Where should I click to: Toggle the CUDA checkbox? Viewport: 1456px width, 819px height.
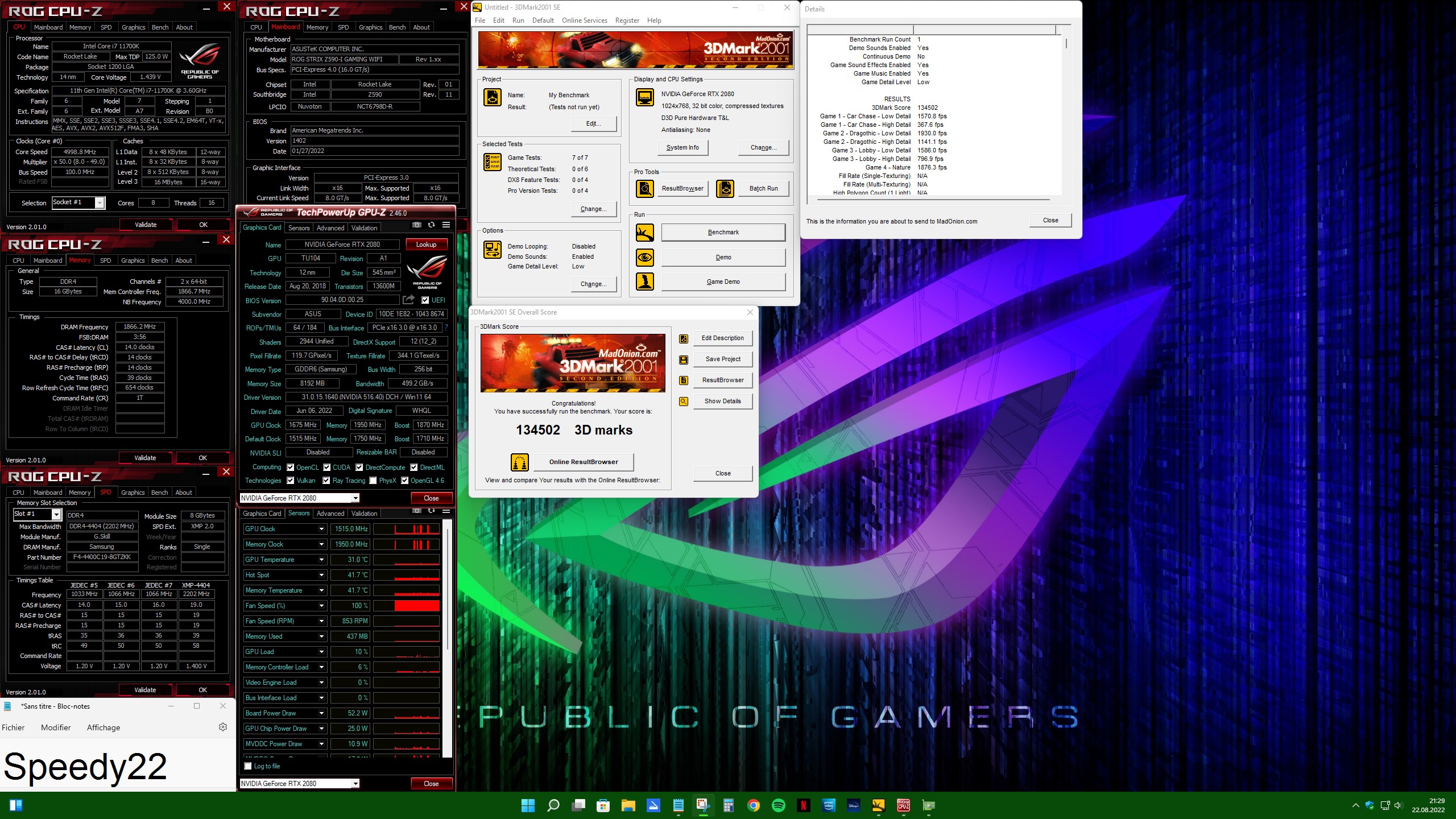click(326, 468)
